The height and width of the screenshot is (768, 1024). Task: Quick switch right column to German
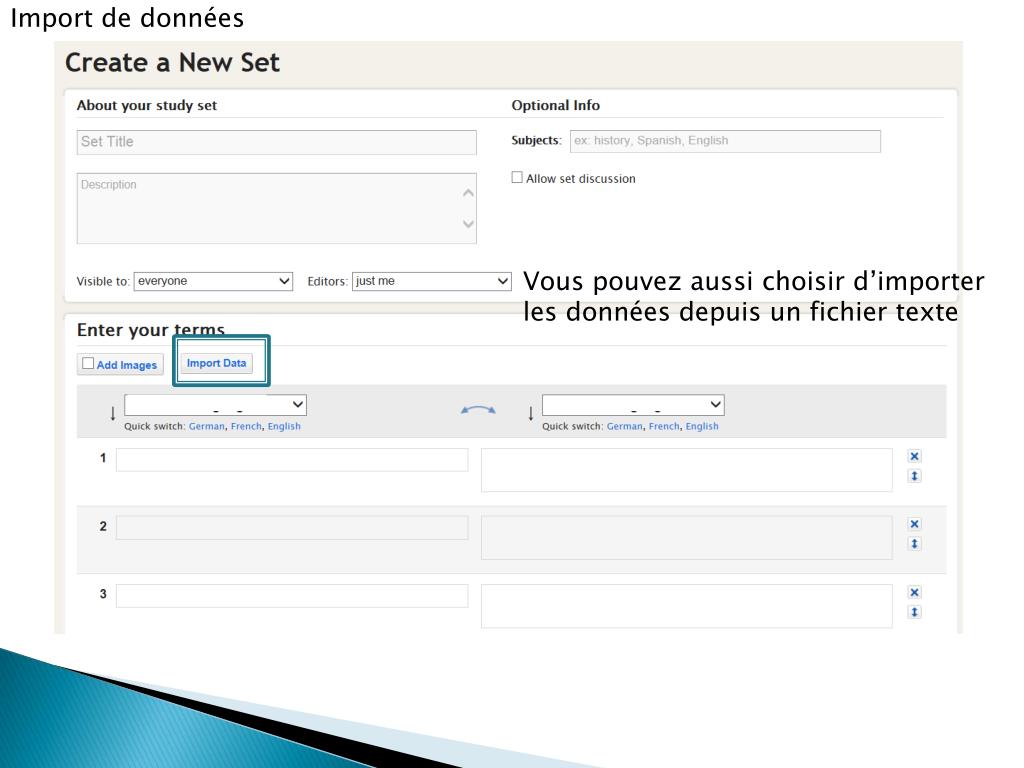(x=624, y=426)
